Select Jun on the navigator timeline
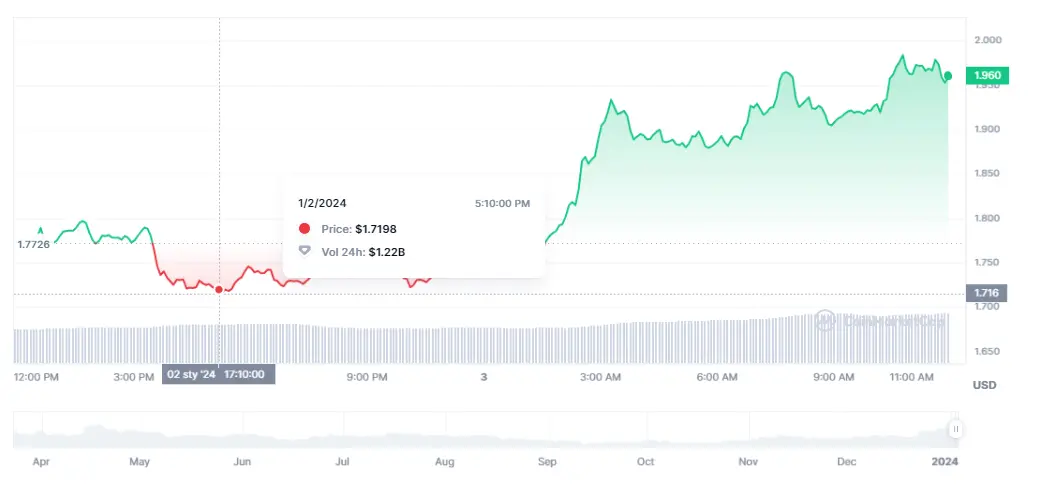 pos(241,462)
